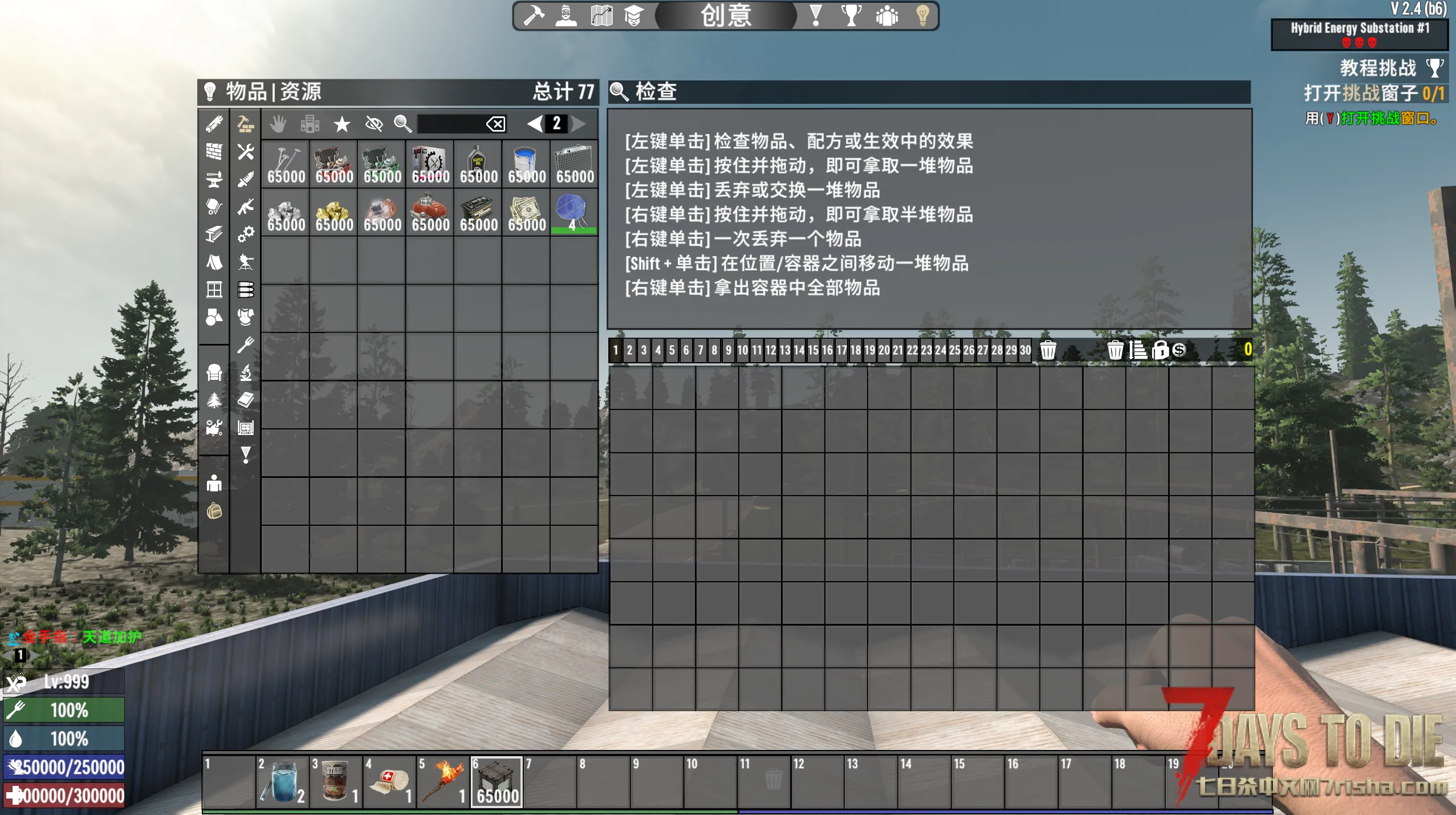
Task: Toggle the favorites star filter
Action: pos(341,124)
